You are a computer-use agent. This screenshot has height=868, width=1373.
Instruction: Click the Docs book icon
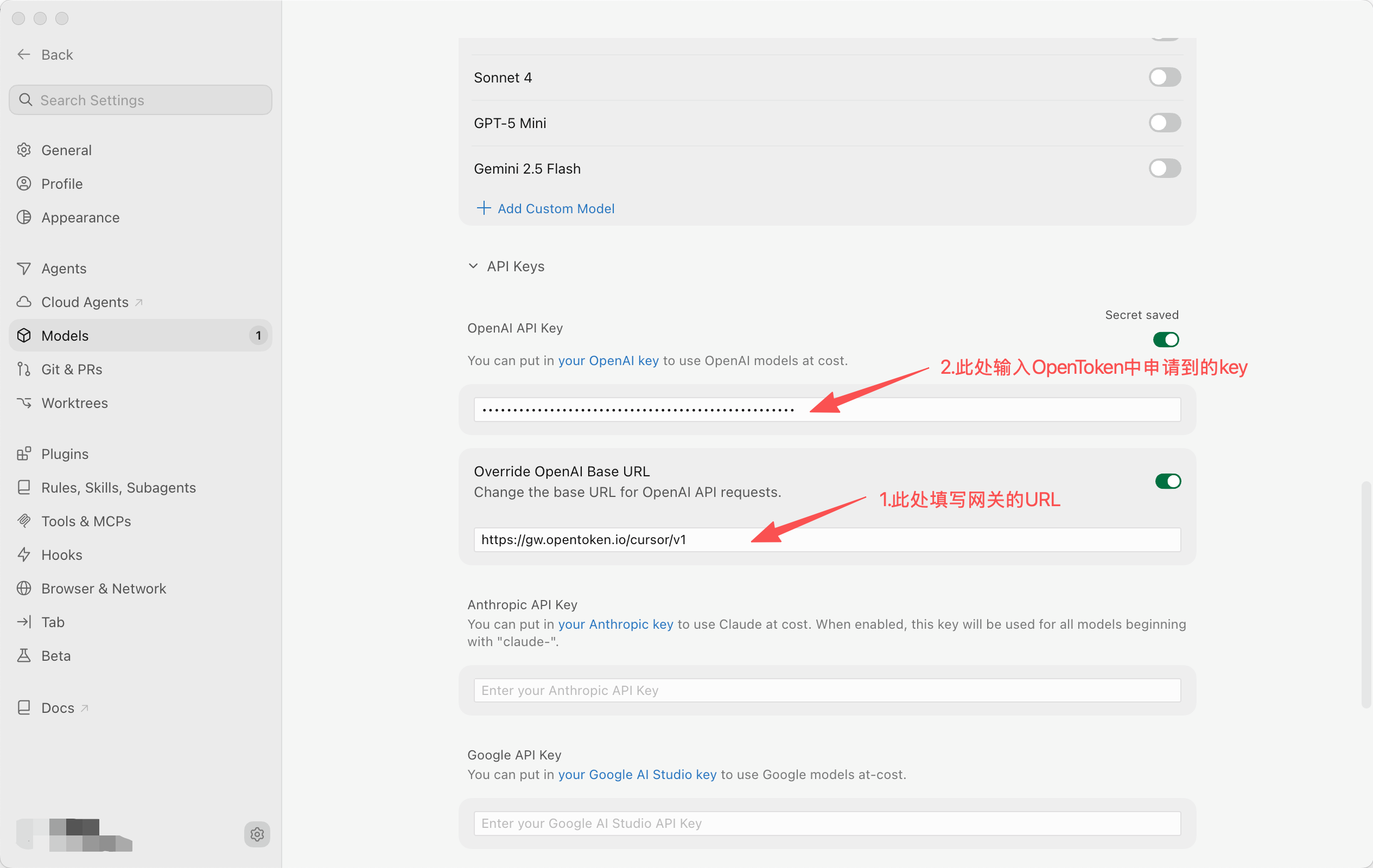coord(24,708)
